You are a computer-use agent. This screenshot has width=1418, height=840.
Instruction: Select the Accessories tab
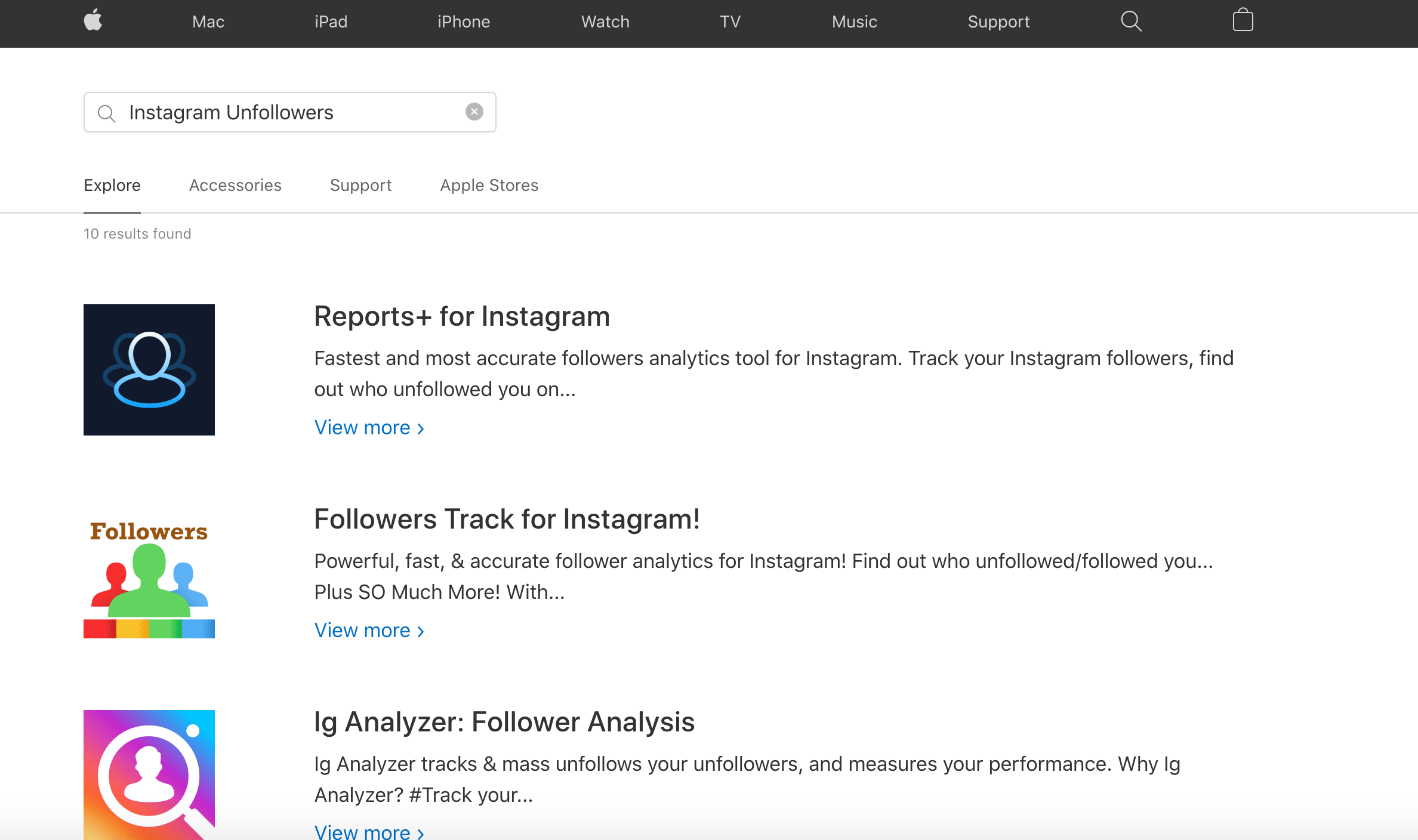coord(235,185)
